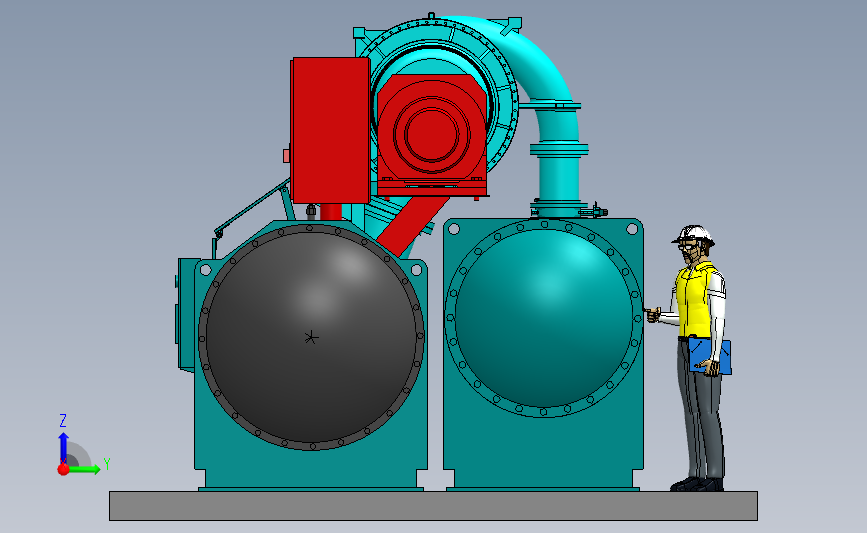The image size is (867, 533).
Task: Click the red X axis ball on the triad
Action: (64, 469)
